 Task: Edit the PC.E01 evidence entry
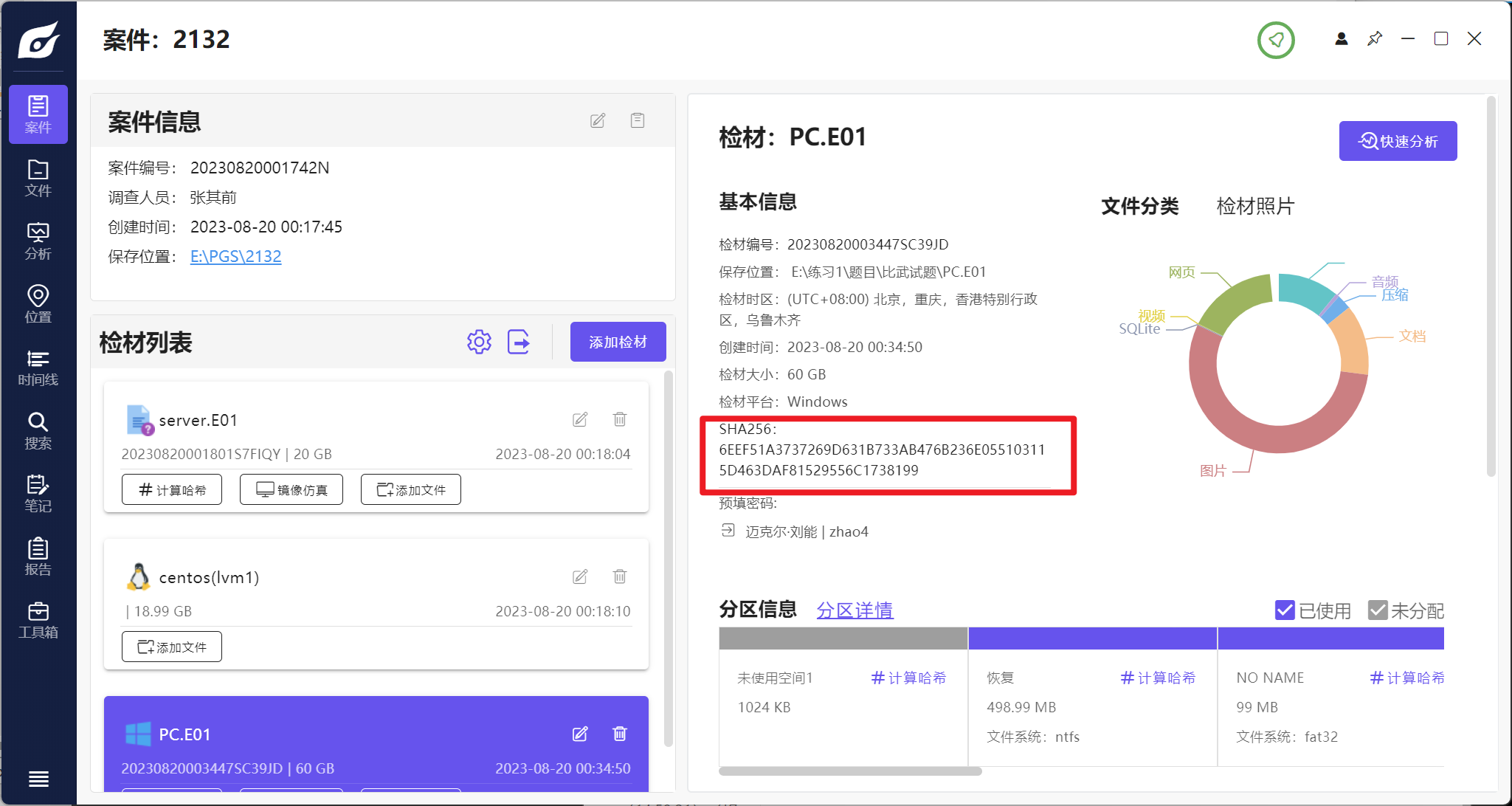click(x=580, y=734)
